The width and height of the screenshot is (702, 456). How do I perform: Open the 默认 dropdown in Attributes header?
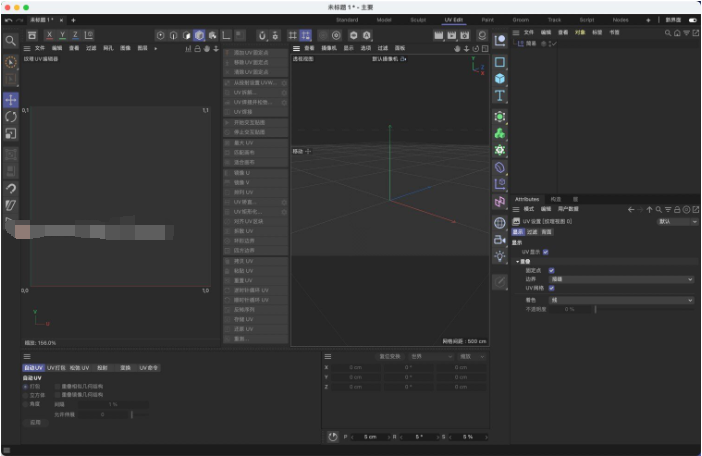[677, 222]
